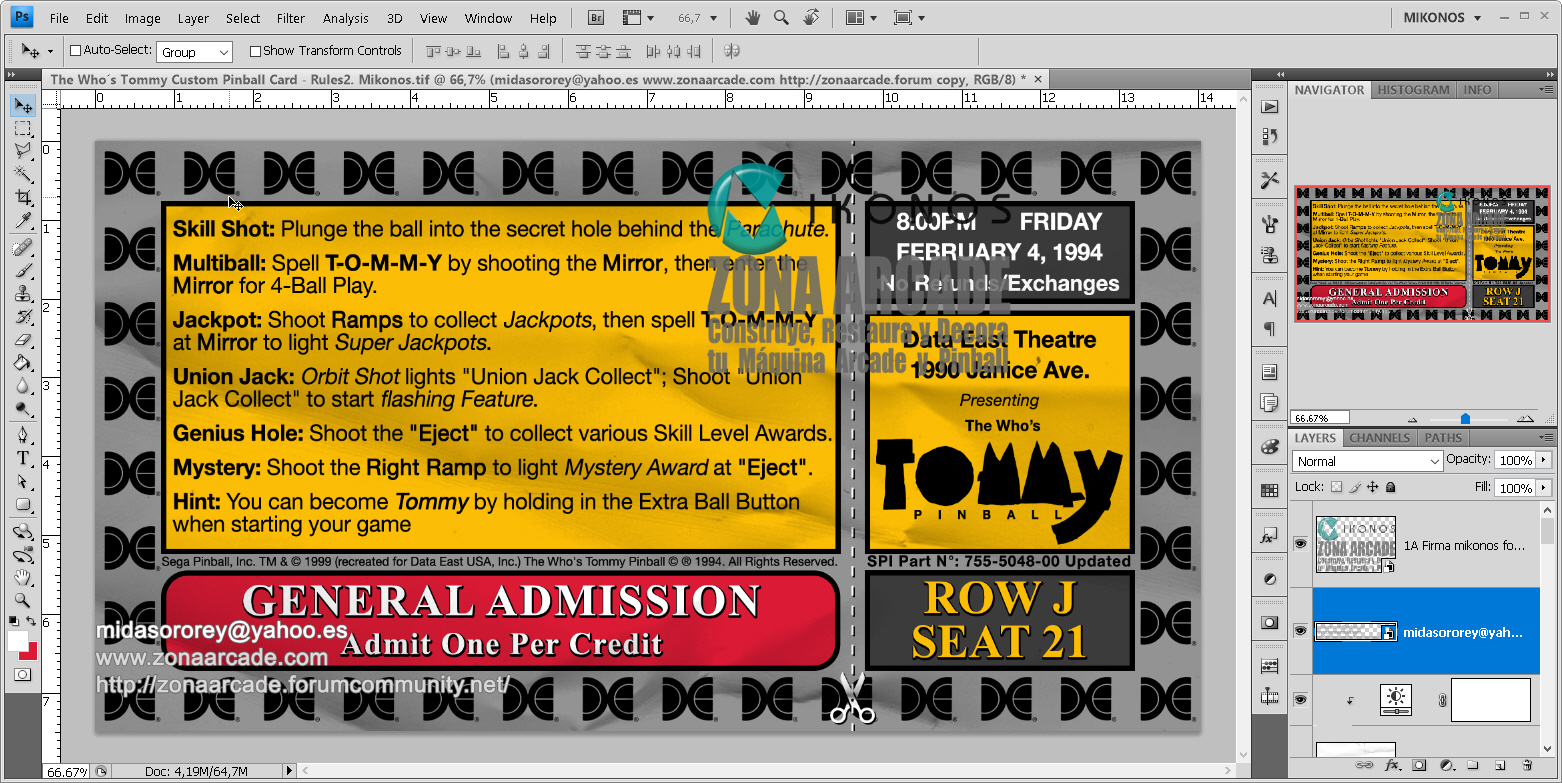
Task: Open the Opacity slider arrow
Action: [1542, 460]
